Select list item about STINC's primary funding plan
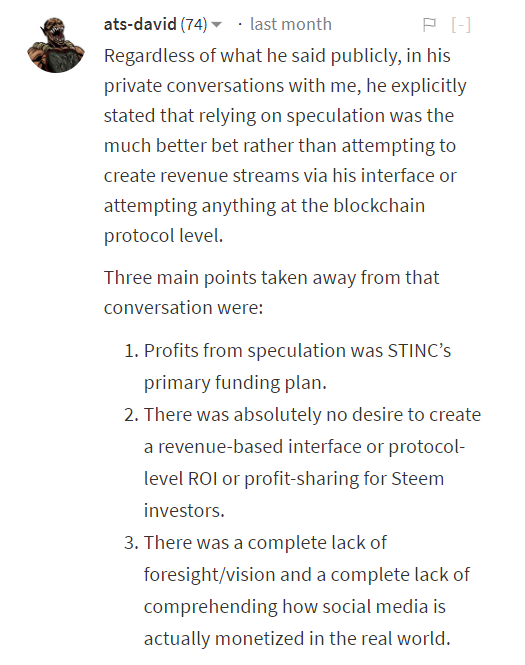Image resolution: width=525 pixels, height=665 pixels. 297,366
